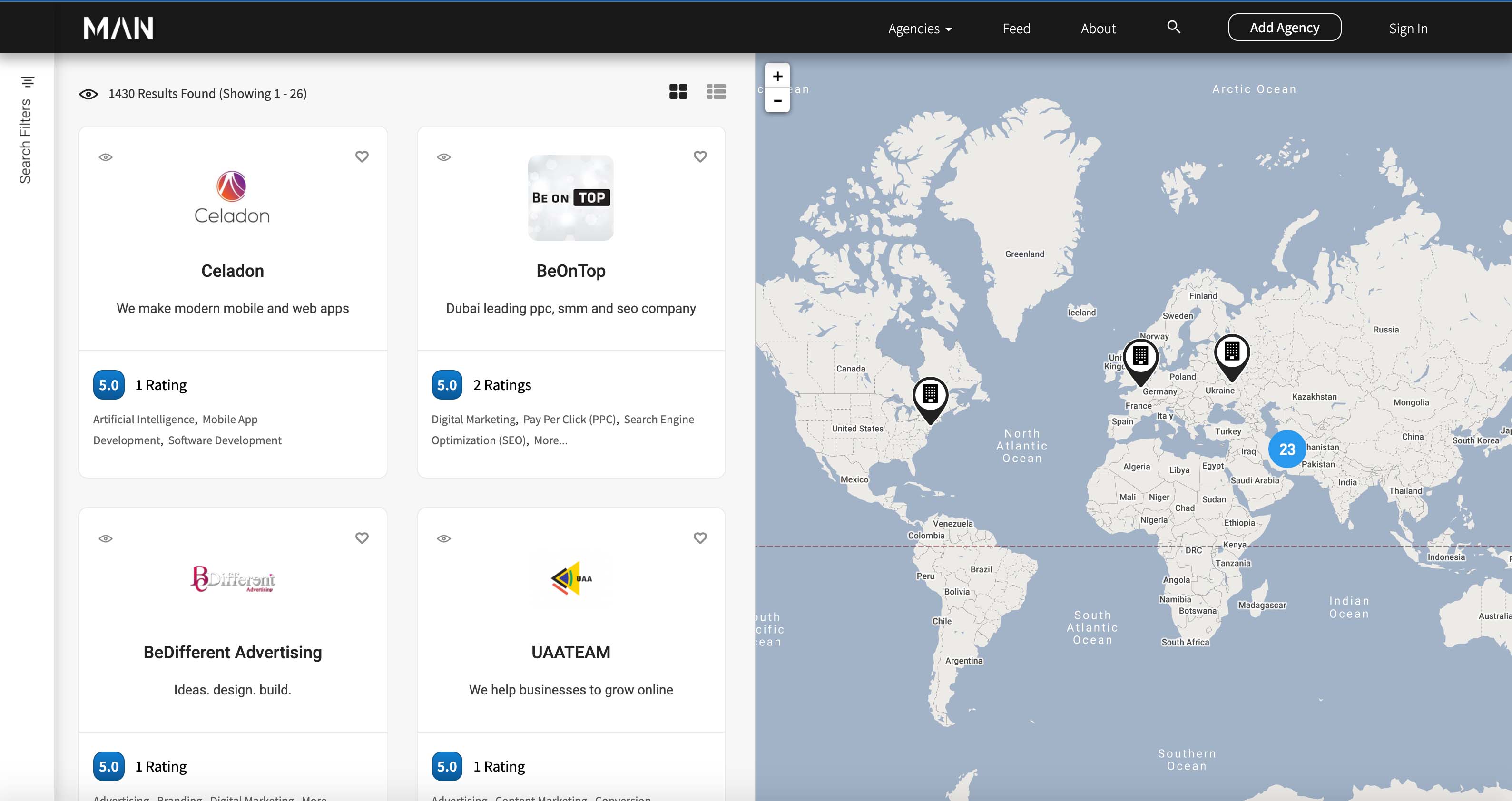Switch to grid view layout
The image size is (1512, 801).
pos(678,91)
